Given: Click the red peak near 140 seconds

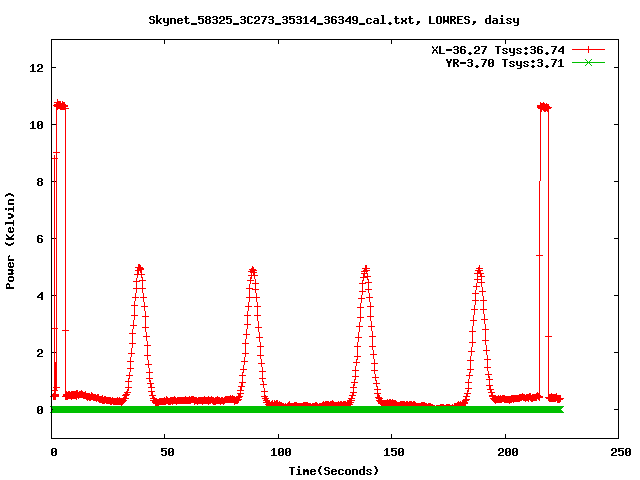Looking at the screenshot, I should [x=366, y=269].
